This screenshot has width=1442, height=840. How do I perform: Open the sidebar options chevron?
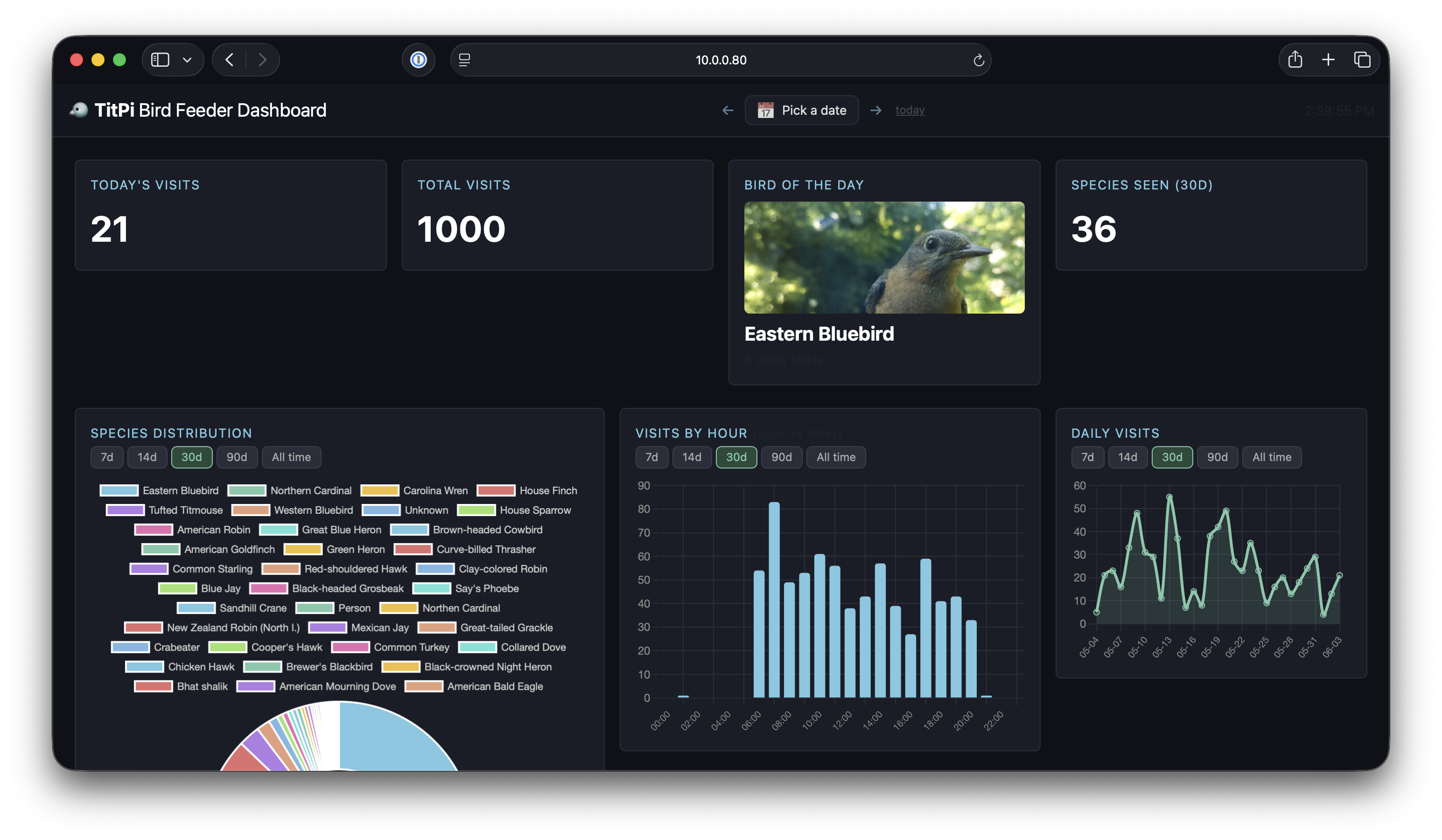(187, 60)
